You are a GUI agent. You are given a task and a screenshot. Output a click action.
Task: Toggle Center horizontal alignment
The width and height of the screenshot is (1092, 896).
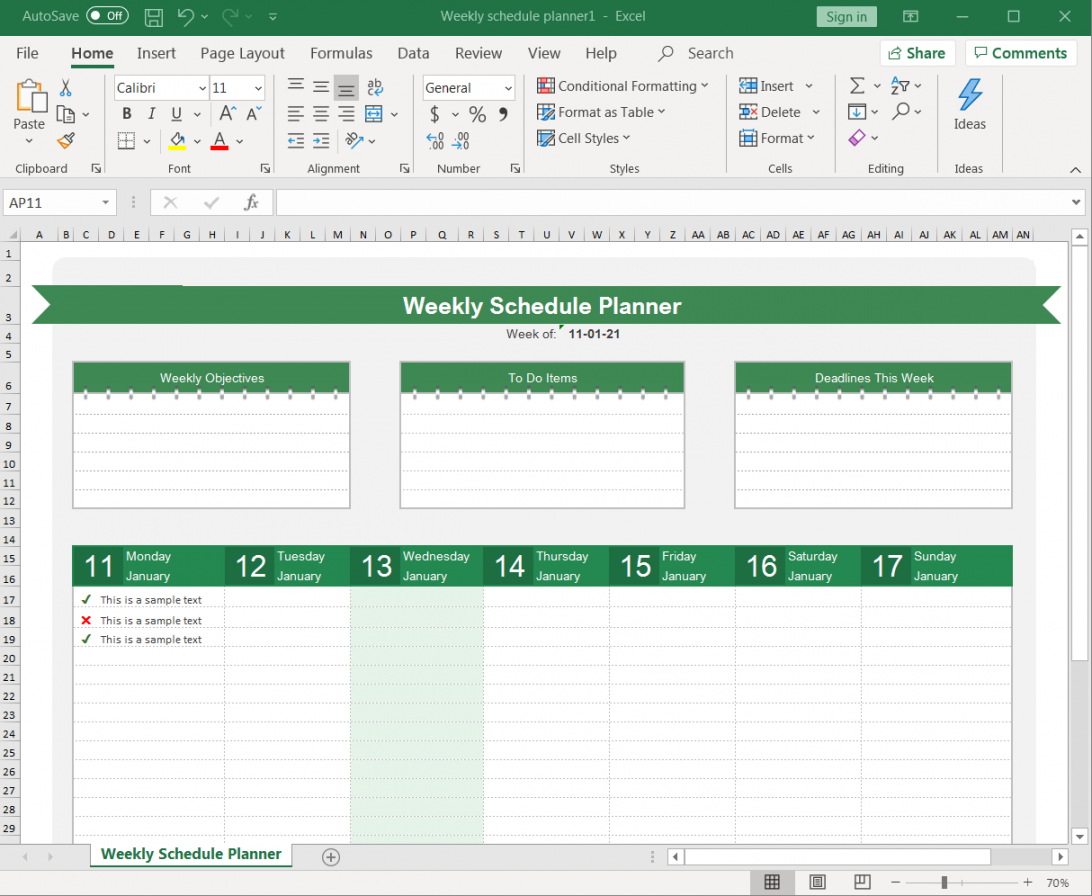pos(321,114)
